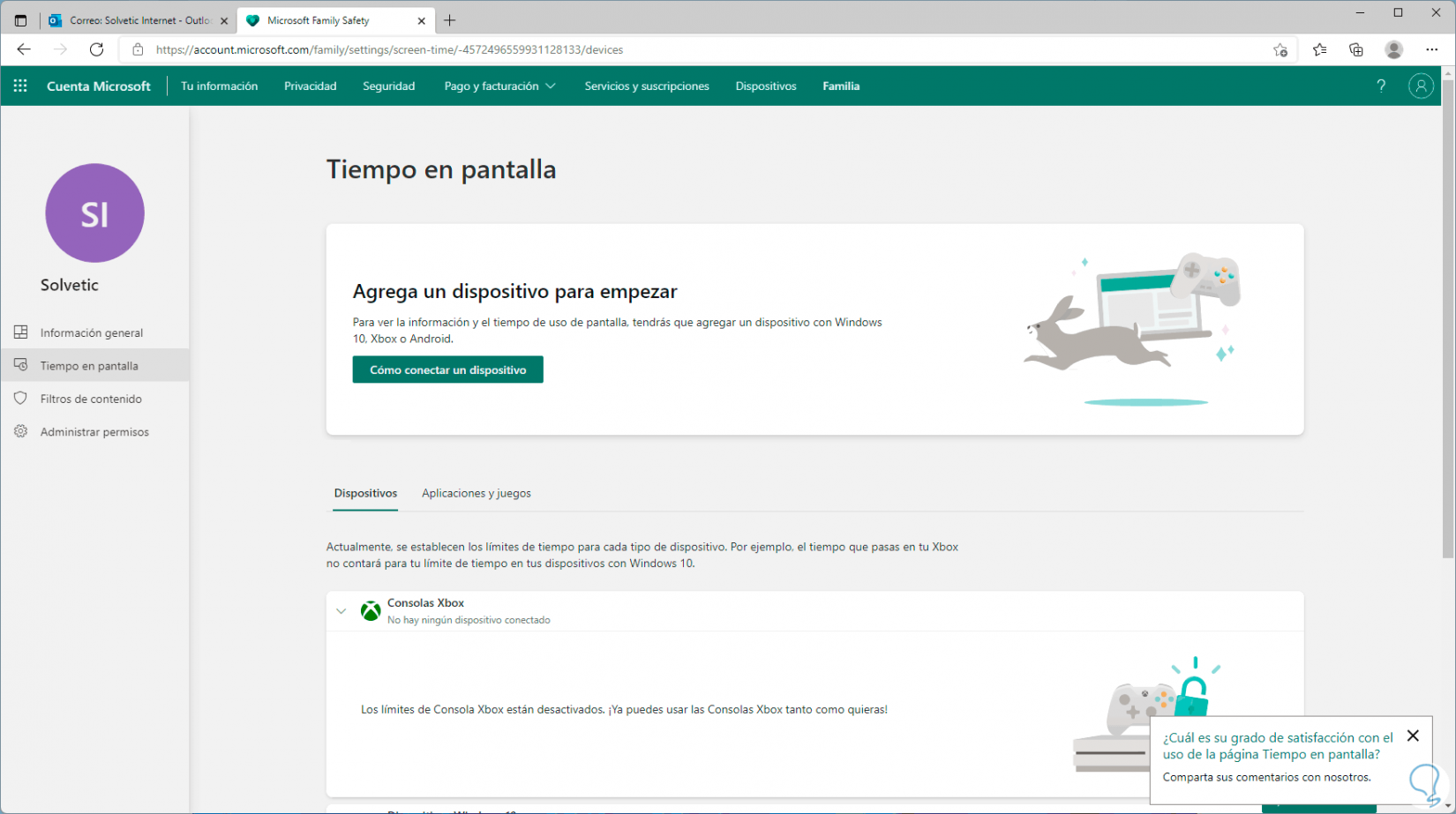1456x814 pixels.
Task: Click the Información general icon in sidebar
Action: click(x=21, y=332)
